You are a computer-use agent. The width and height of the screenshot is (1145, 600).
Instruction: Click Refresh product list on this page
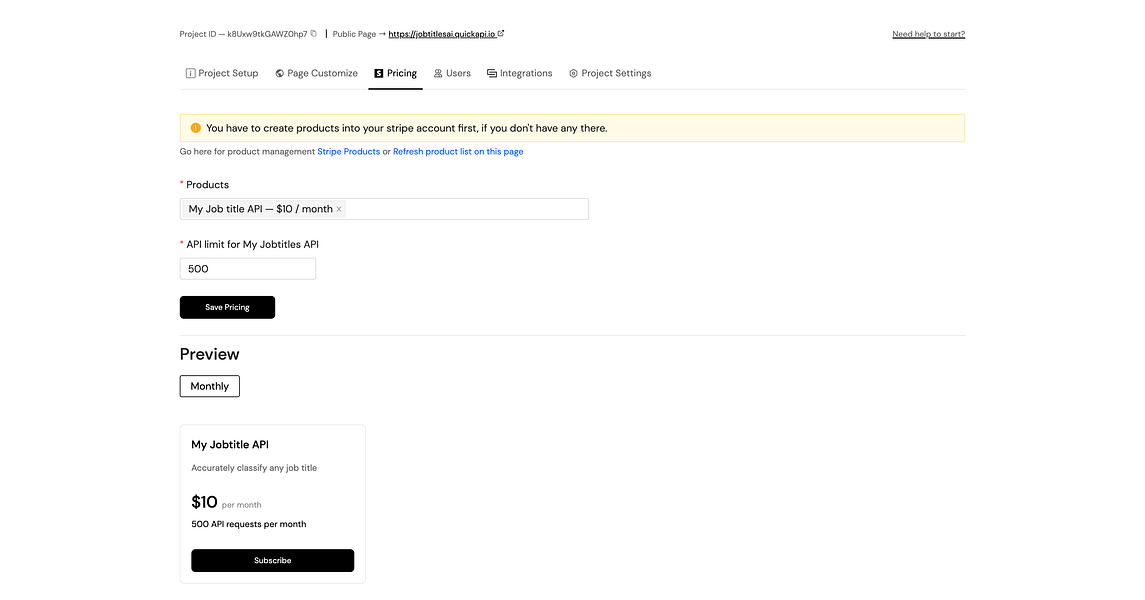[x=458, y=152]
